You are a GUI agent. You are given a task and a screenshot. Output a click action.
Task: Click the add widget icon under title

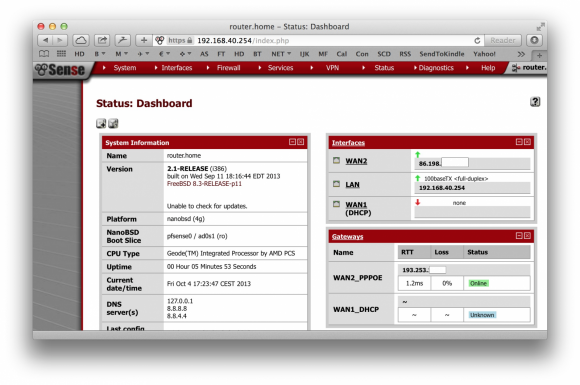pyautogui.click(x=101, y=124)
